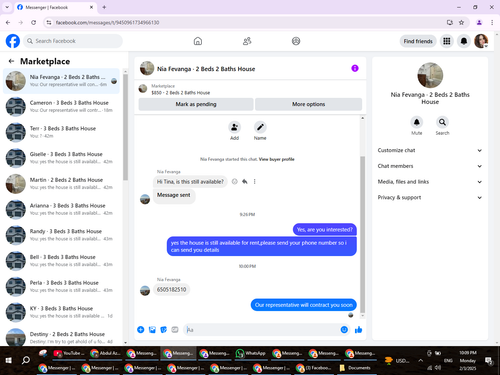The height and width of the screenshot is (375, 500).
Task: Click the Find friends button
Action: pyautogui.click(x=418, y=41)
